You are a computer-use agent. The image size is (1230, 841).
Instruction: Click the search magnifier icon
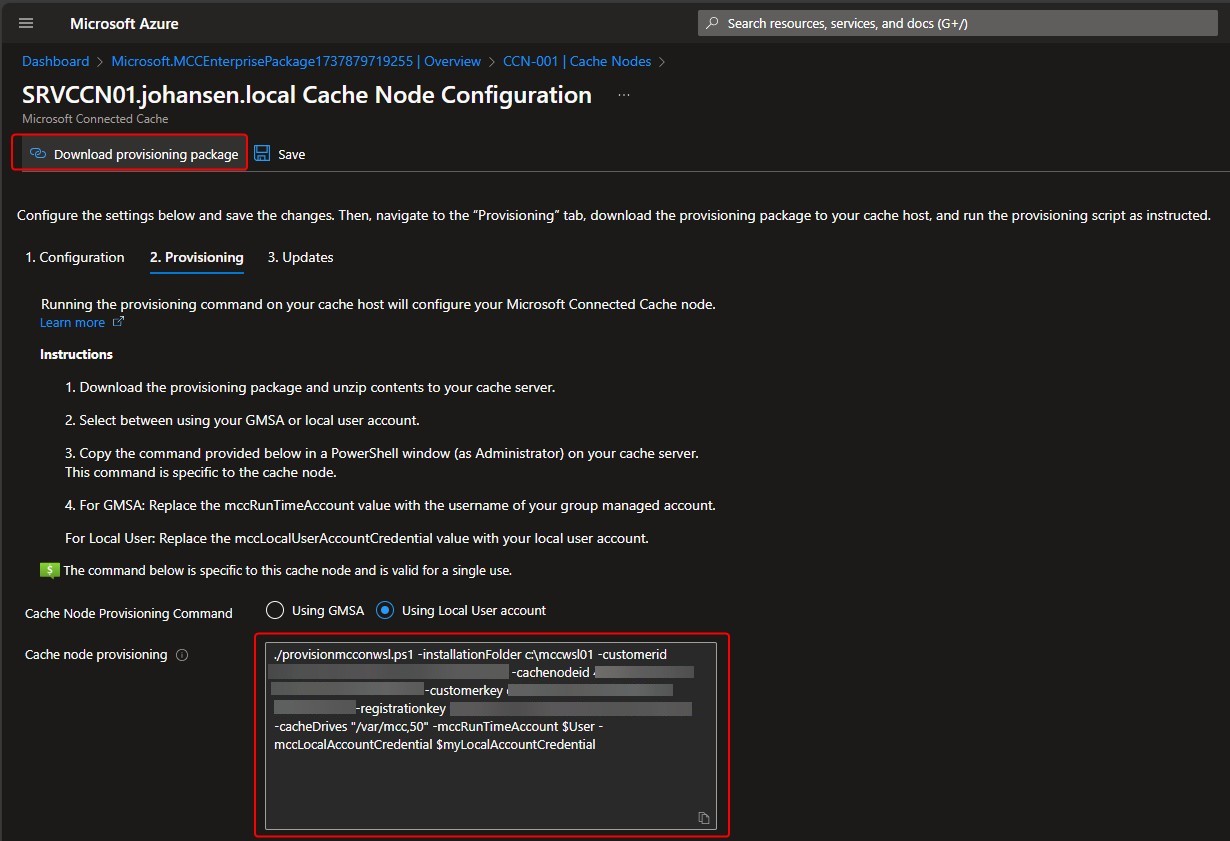click(x=712, y=23)
